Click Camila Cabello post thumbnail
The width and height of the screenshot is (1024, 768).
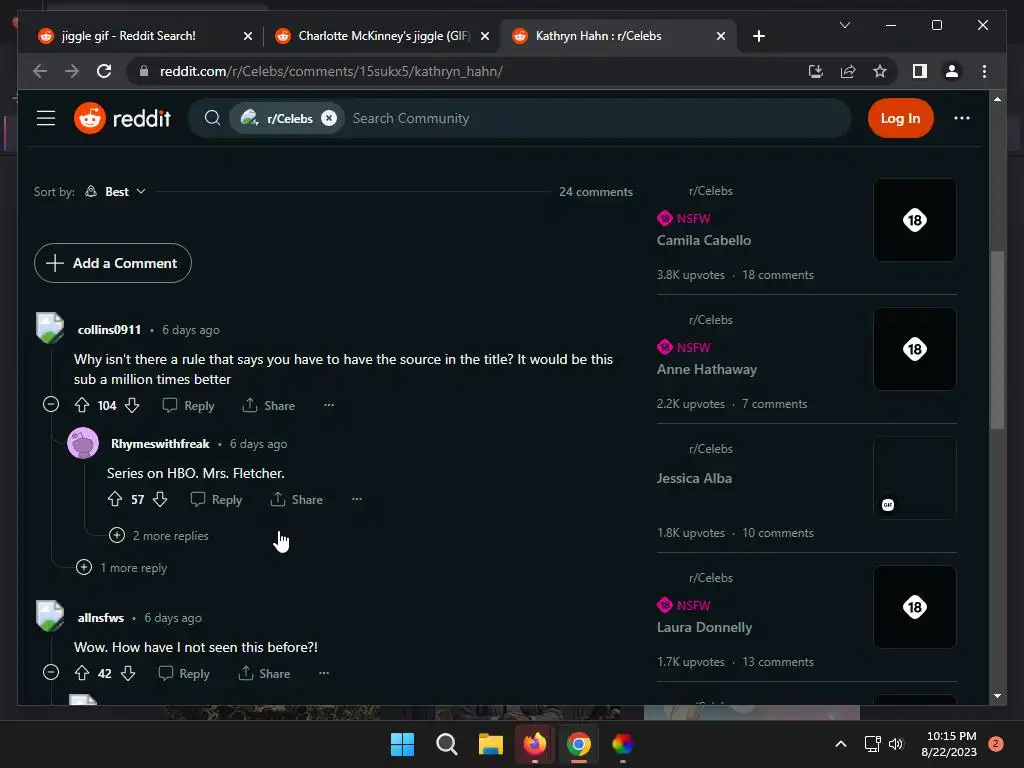pos(914,220)
